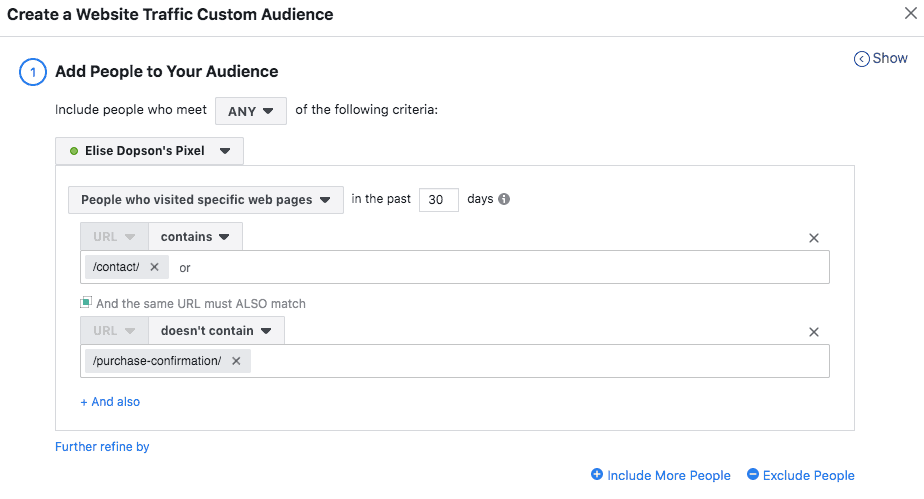Image resolution: width=924 pixels, height=499 pixels.
Task: Open 'People who visited specific web pages' dropdown
Action: pos(205,200)
